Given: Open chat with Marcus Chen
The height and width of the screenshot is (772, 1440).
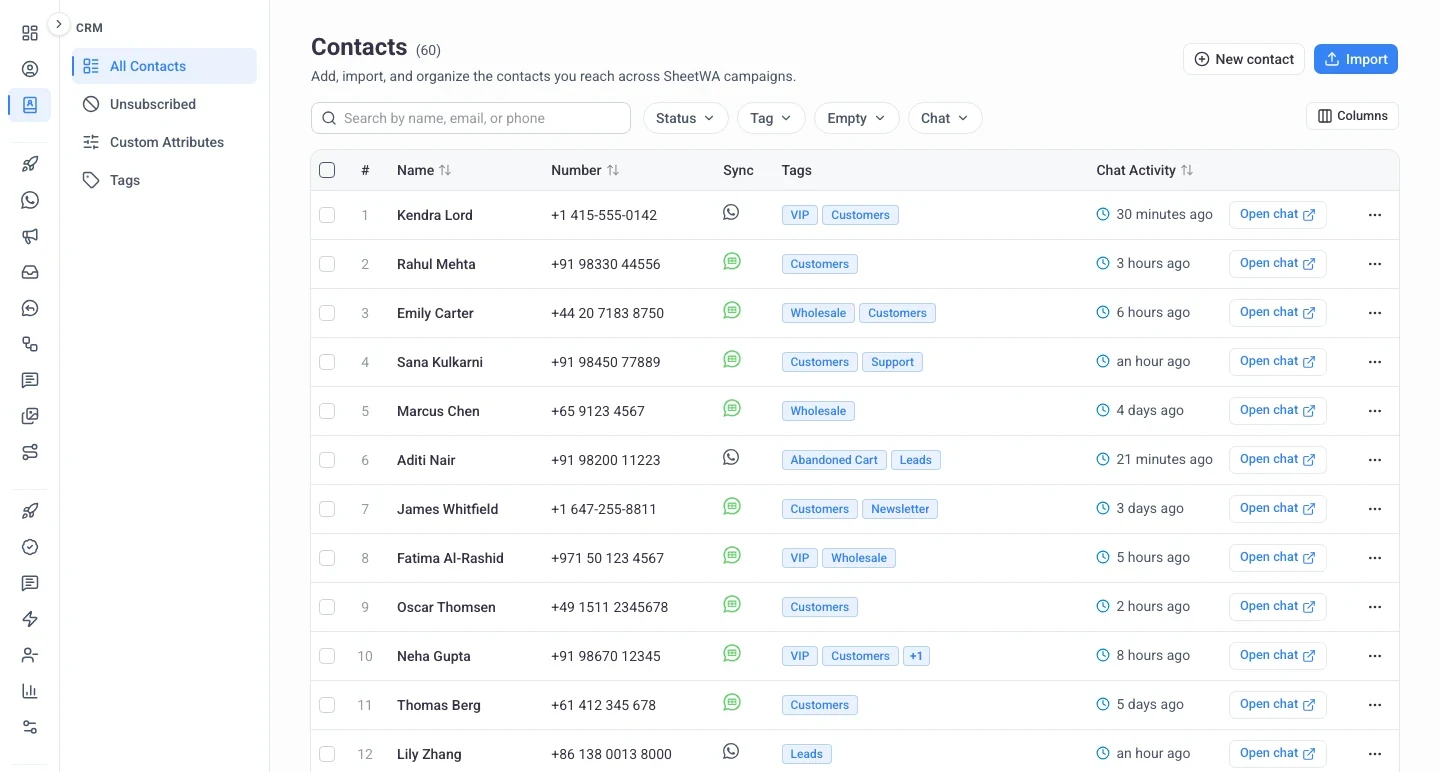Looking at the screenshot, I should 1277,410.
